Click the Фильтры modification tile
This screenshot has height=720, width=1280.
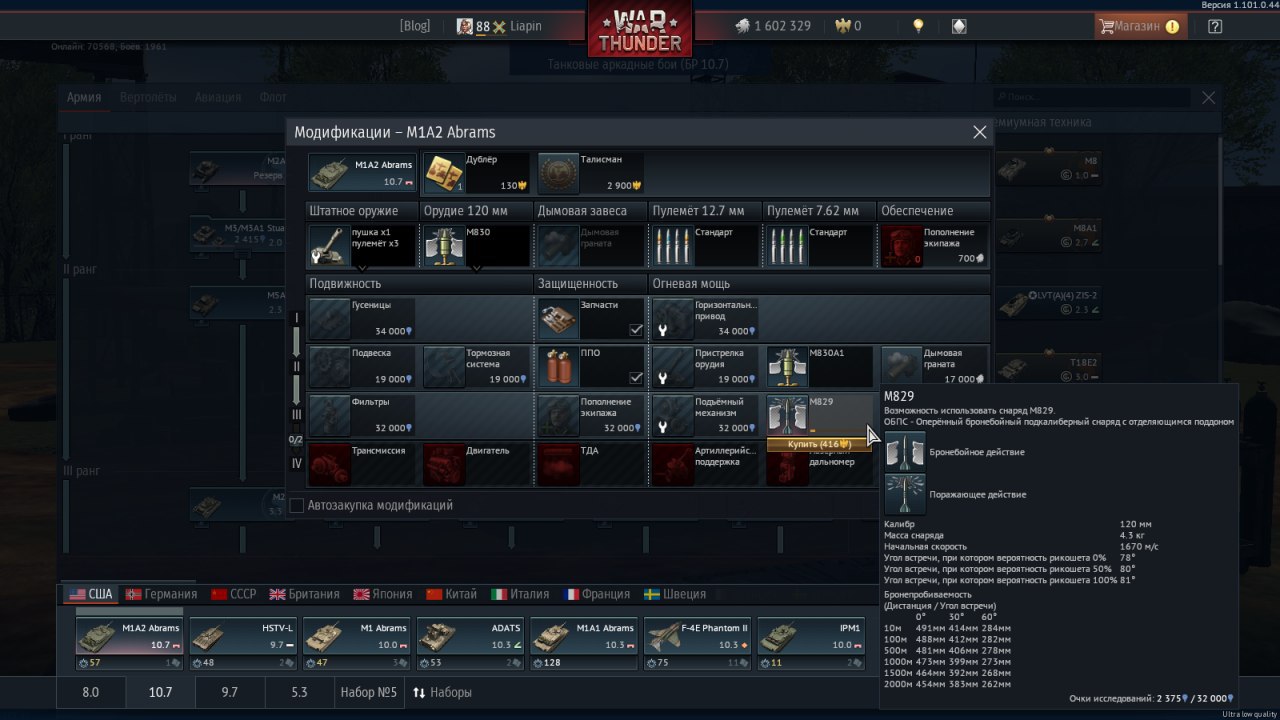361,415
